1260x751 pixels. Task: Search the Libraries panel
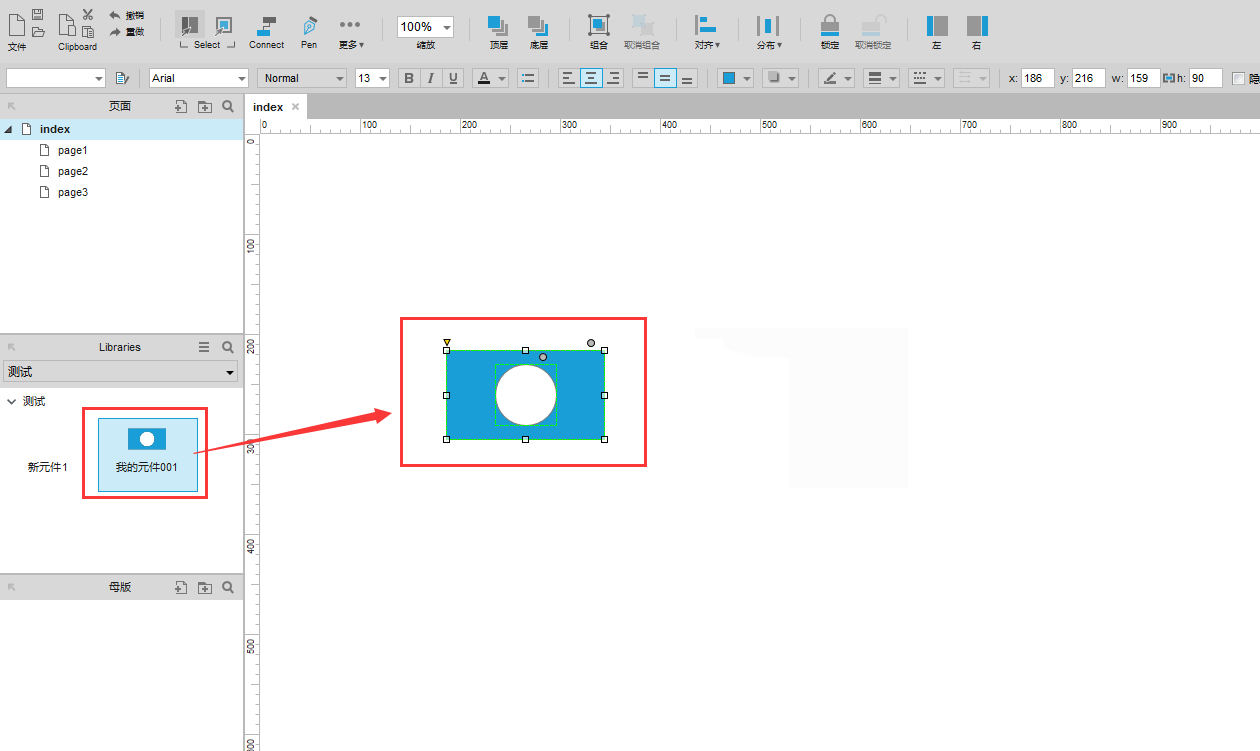228,347
